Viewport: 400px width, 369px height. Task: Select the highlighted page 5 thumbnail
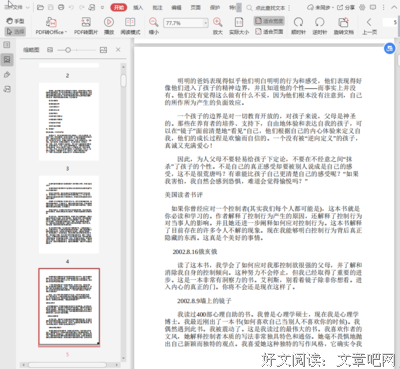69,307
